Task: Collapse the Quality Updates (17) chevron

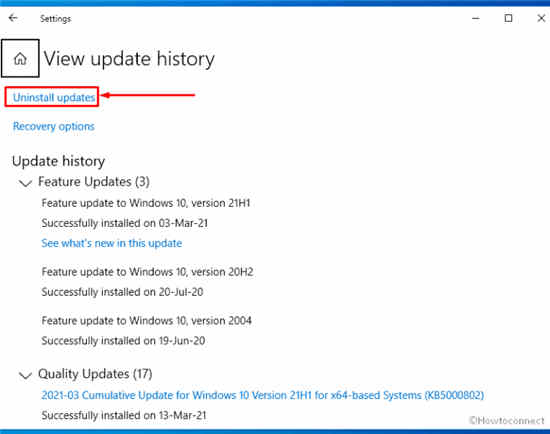Action: 25,375
